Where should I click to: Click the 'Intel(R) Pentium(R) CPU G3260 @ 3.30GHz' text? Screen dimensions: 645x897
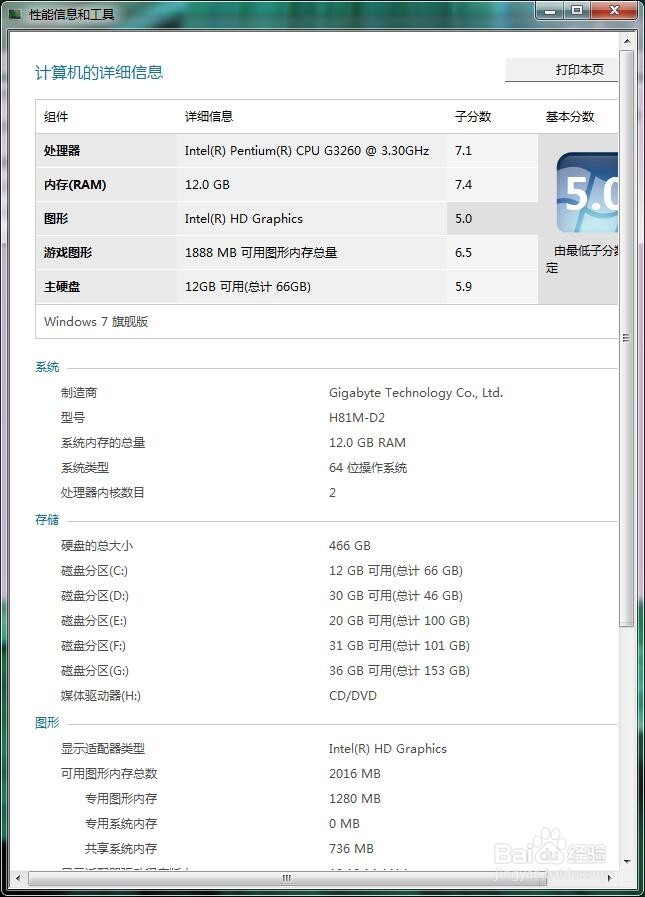coord(307,151)
